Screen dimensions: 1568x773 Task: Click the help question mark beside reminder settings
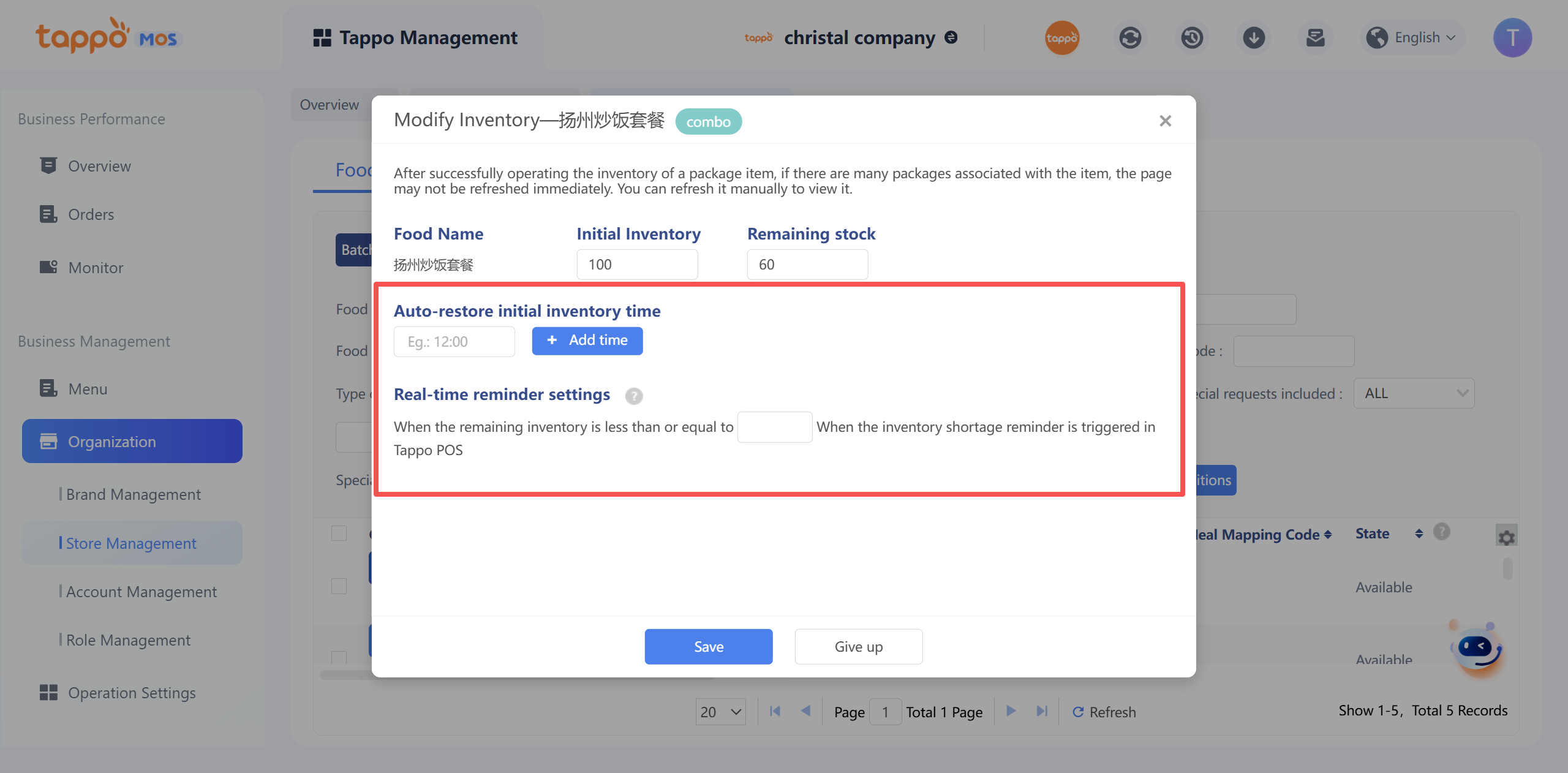(634, 396)
